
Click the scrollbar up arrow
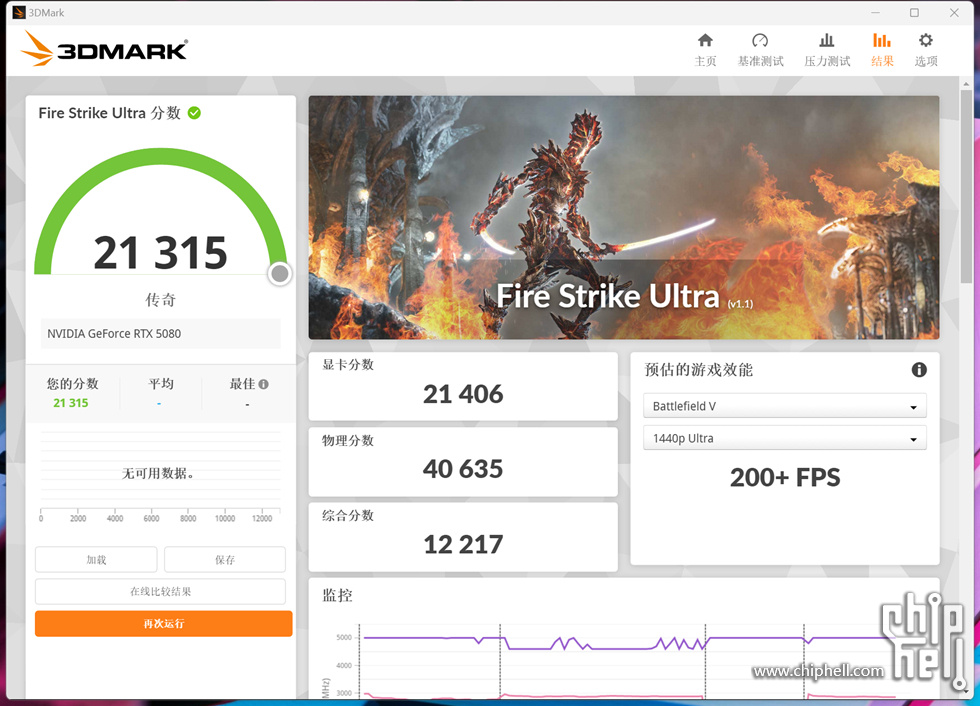click(966, 83)
